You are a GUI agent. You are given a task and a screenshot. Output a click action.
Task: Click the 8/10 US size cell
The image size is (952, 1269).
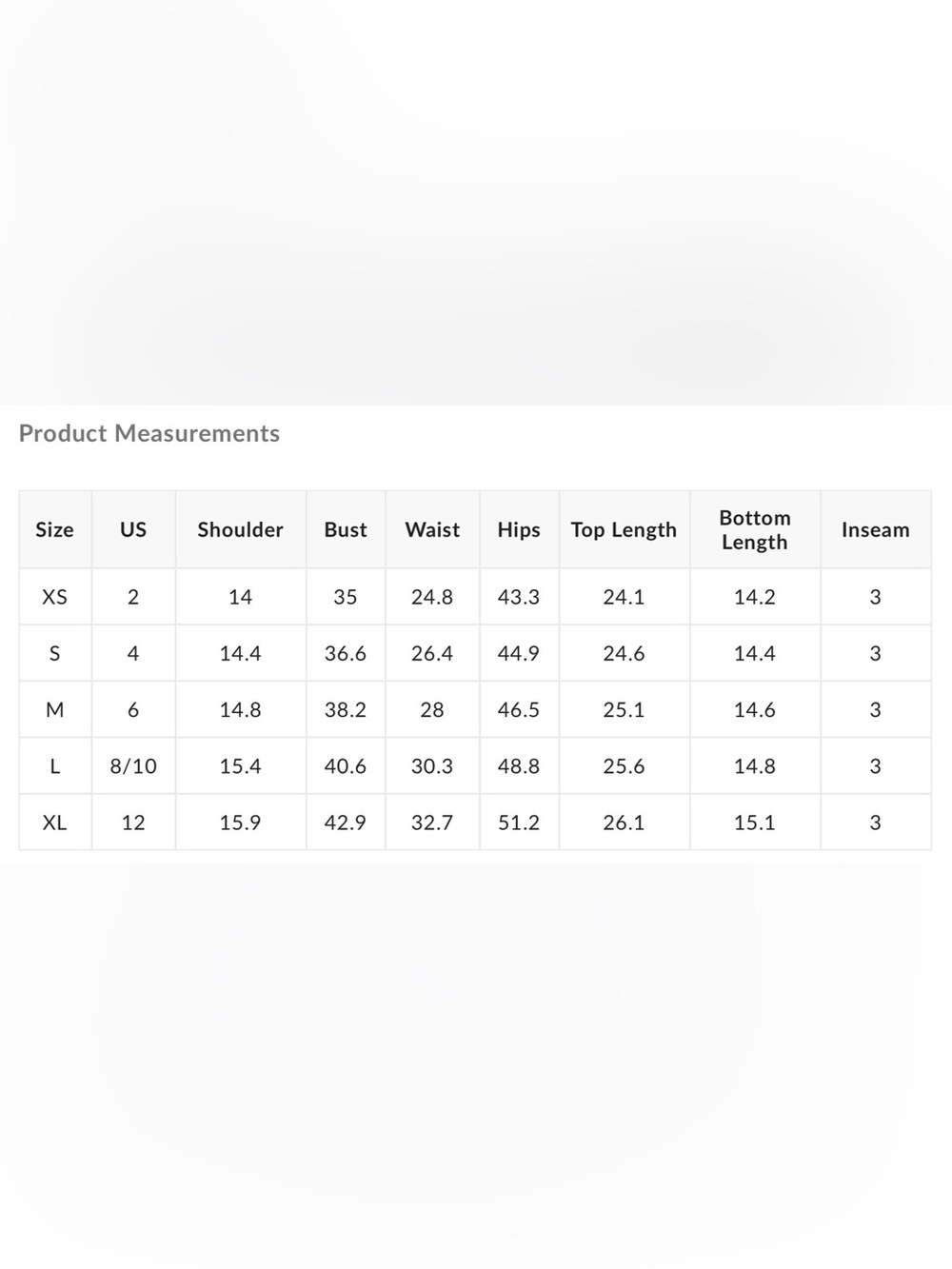click(133, 765)
